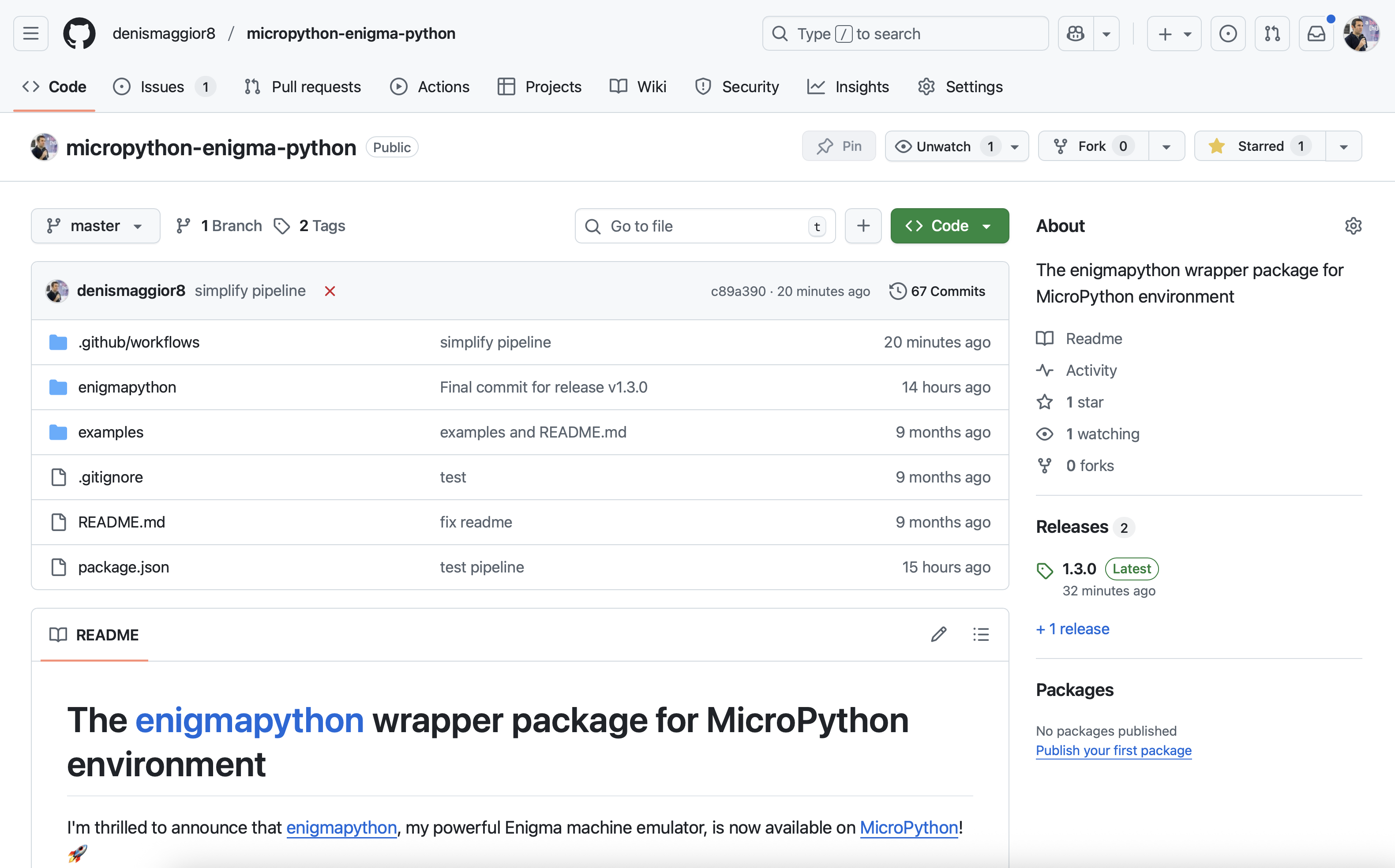Expand the Fork options dropdown arrow

pos(1166,146)
